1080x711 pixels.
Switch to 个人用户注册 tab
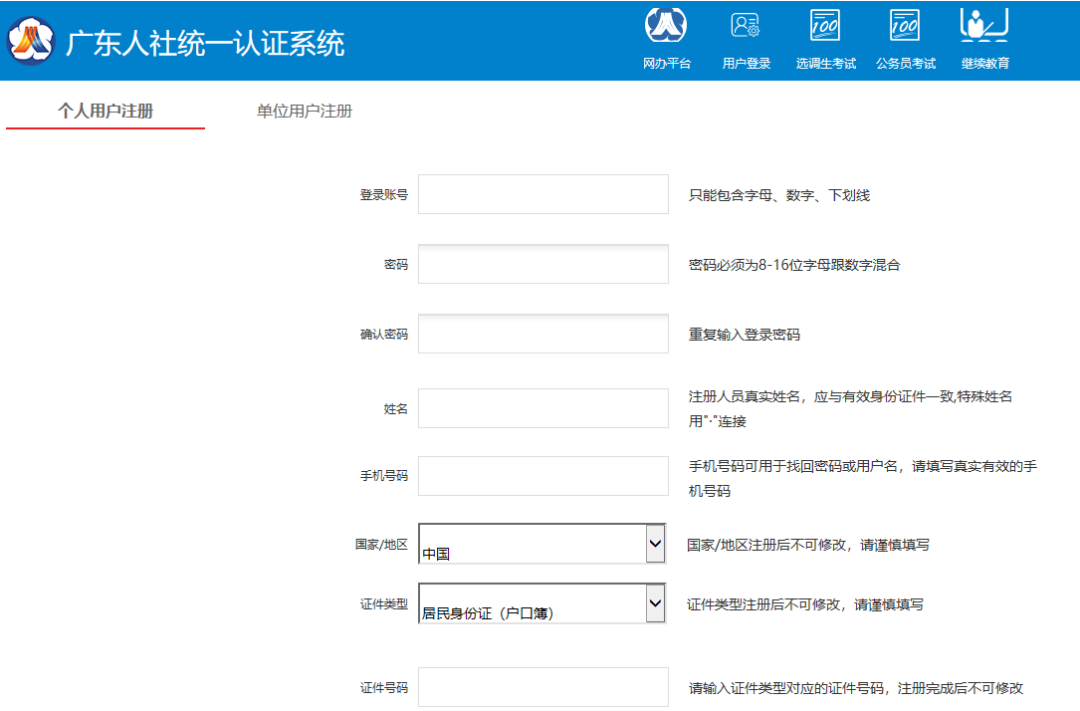pos(105,111)
